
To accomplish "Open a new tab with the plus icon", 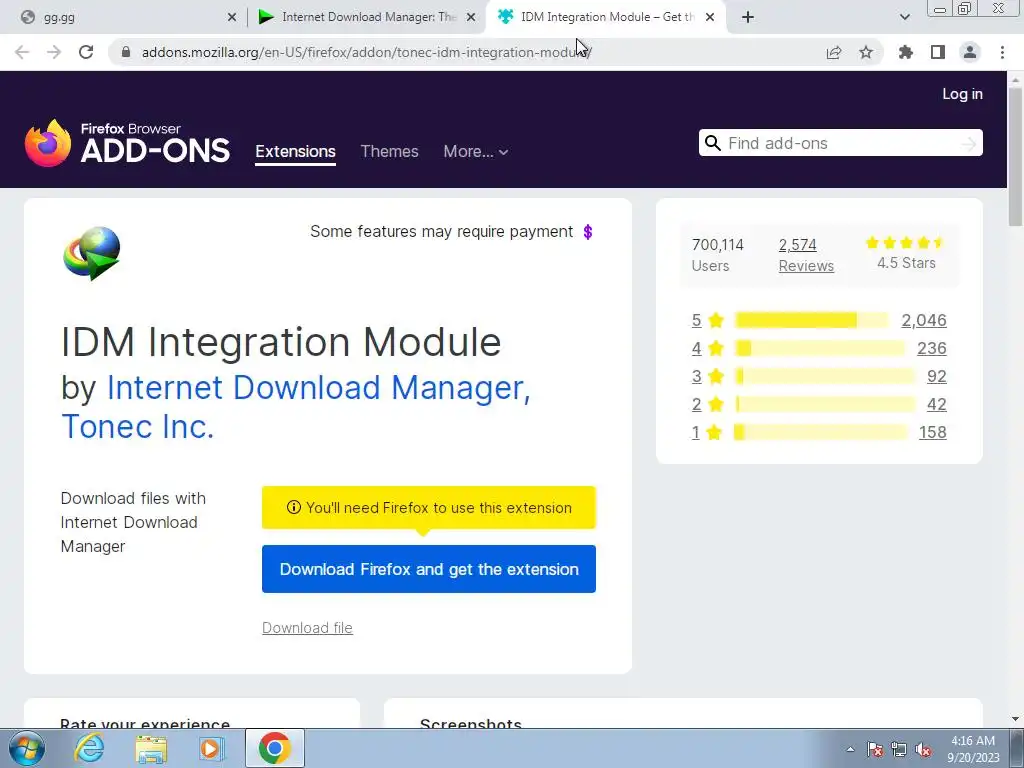I will (748, 17).
